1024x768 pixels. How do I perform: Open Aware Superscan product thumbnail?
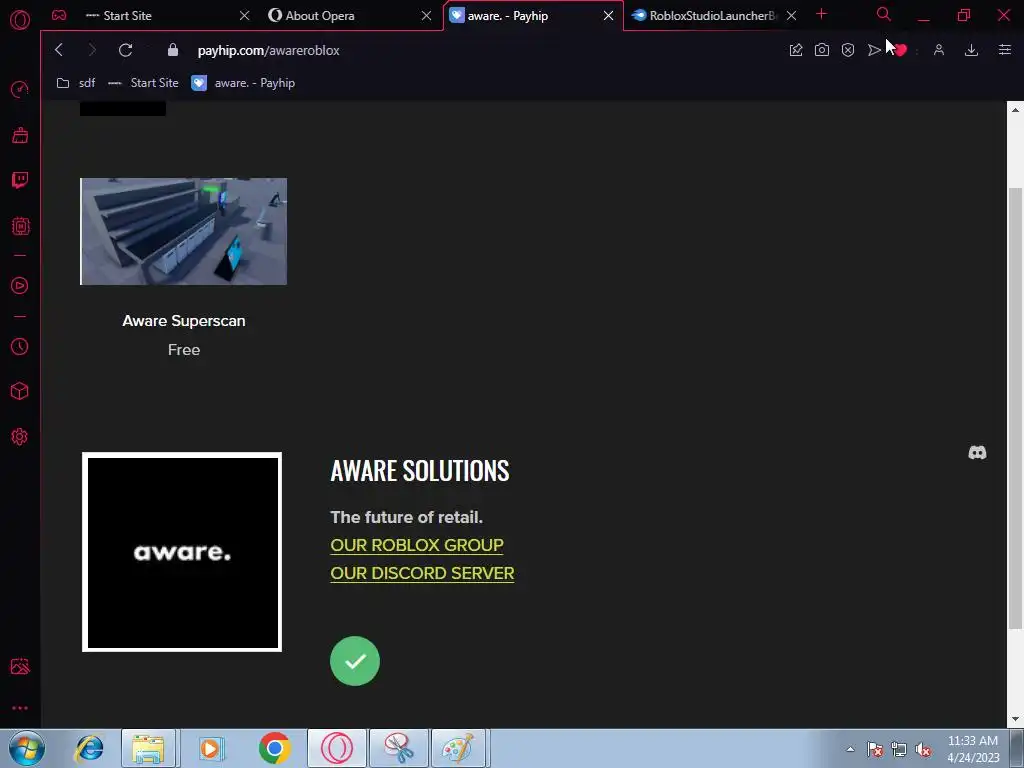(184, 231)
